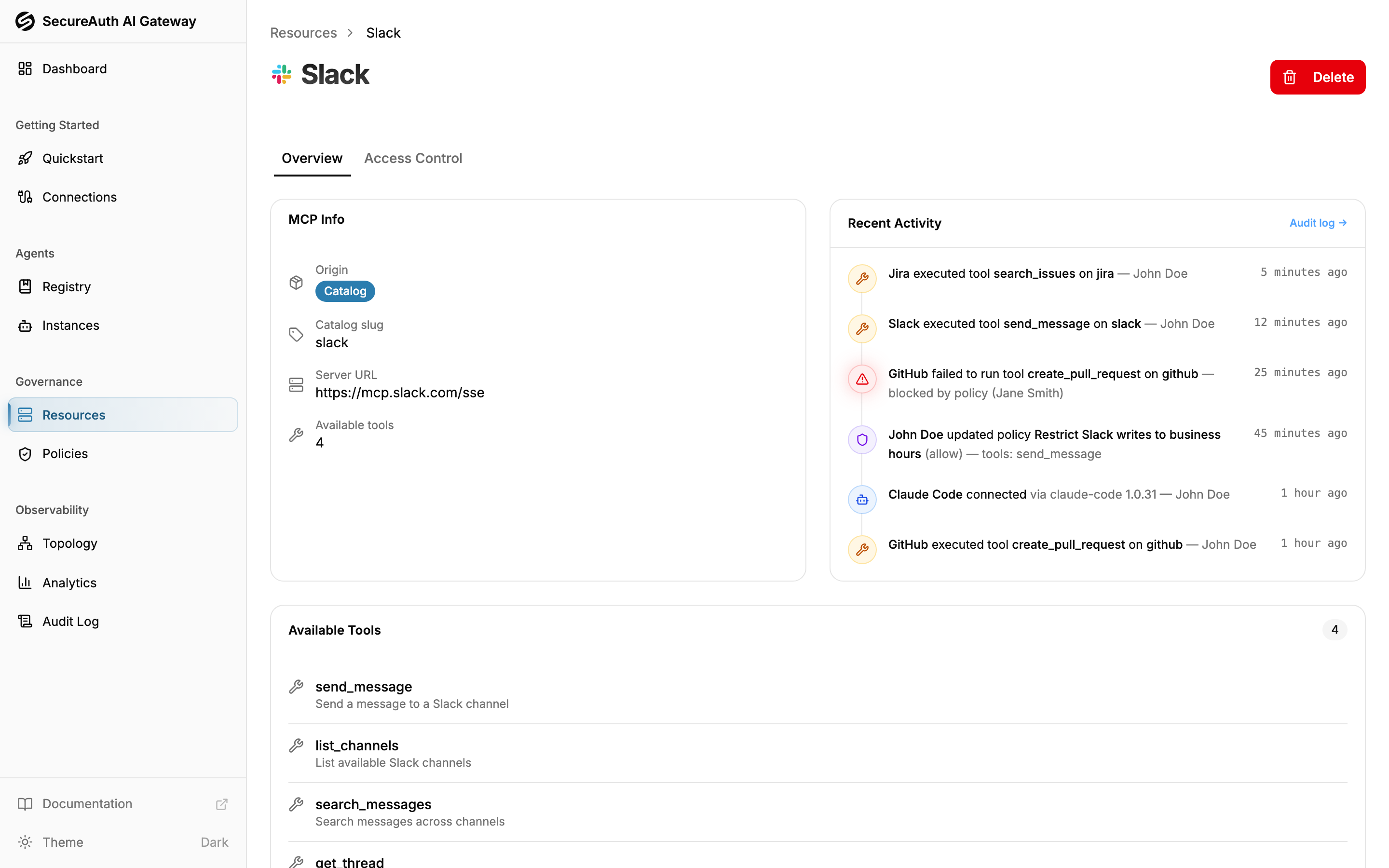Go to Connections

[x=123, y=197]
